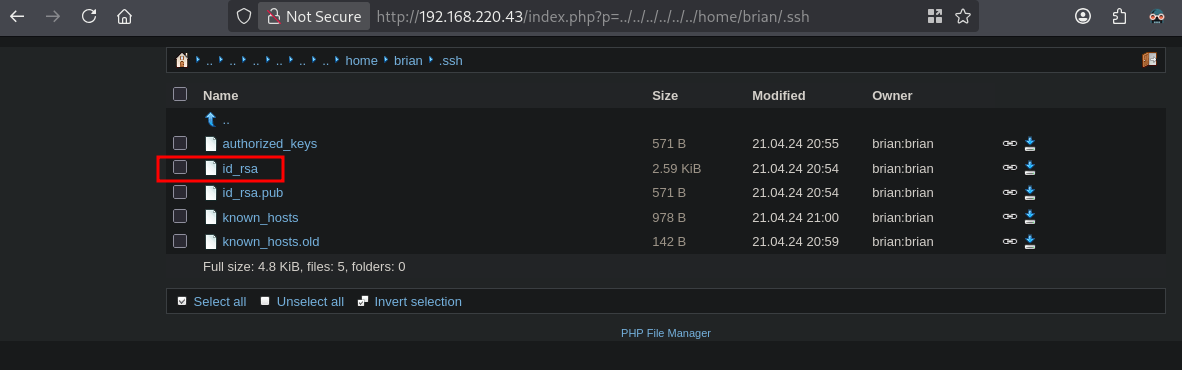Click the known_hosts.old file icon
The width and height of the screenshot is (1182, 370).
(211, 242)
